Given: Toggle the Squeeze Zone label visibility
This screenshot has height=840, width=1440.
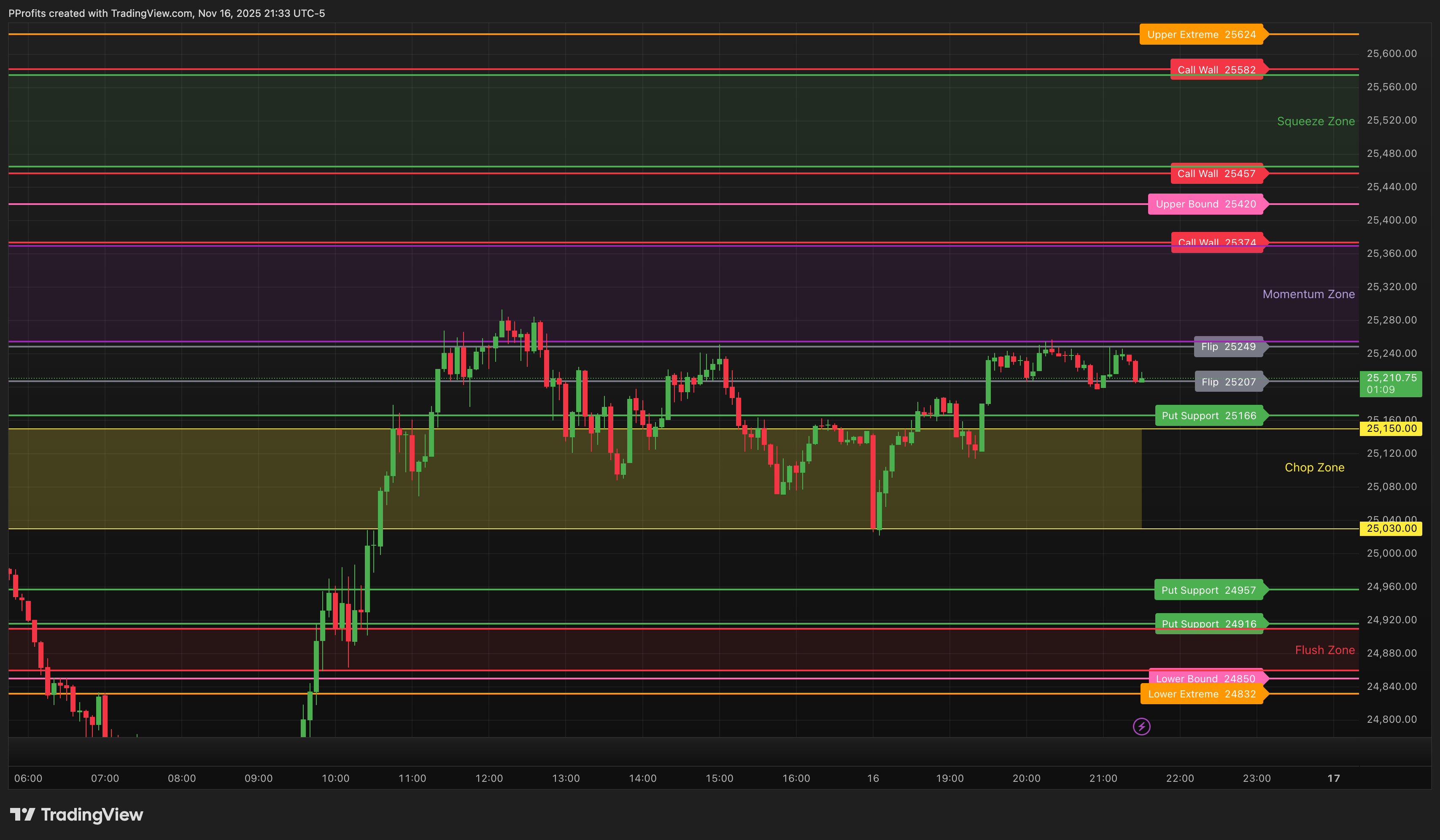Looking at the screenshot, I should 1316,121.
